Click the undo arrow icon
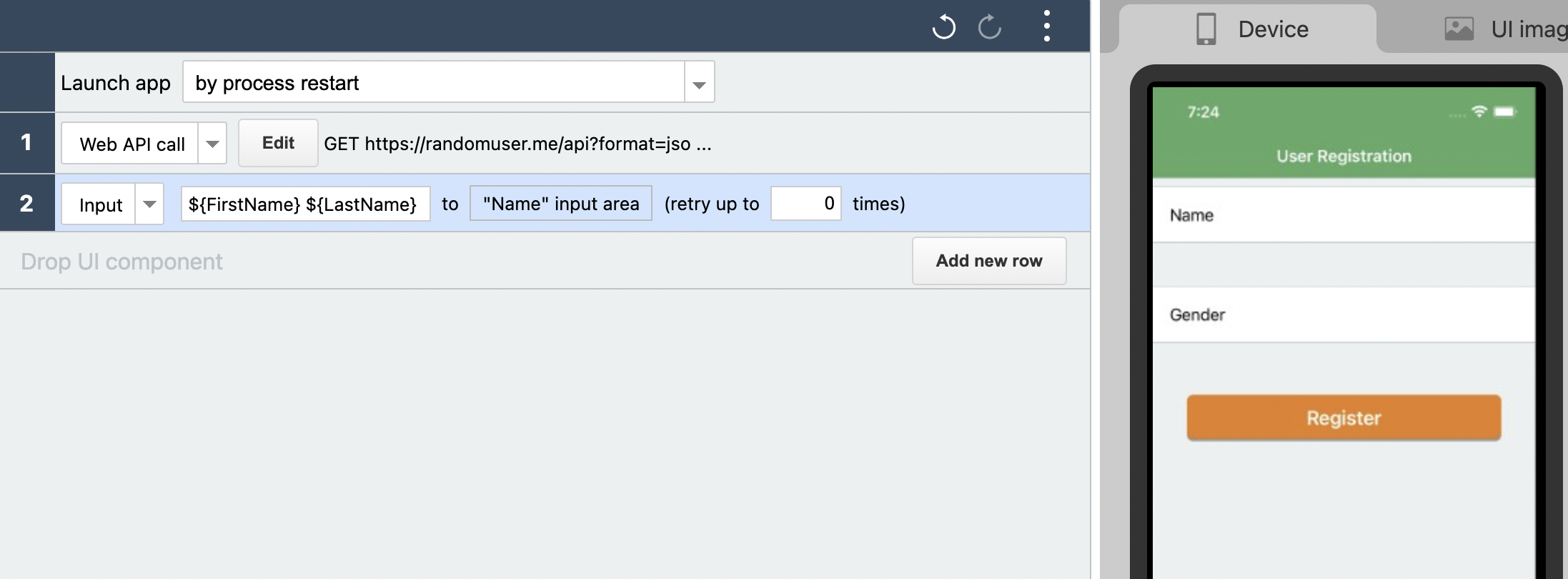The image size is (1568, 579). (x=943, y=27)
